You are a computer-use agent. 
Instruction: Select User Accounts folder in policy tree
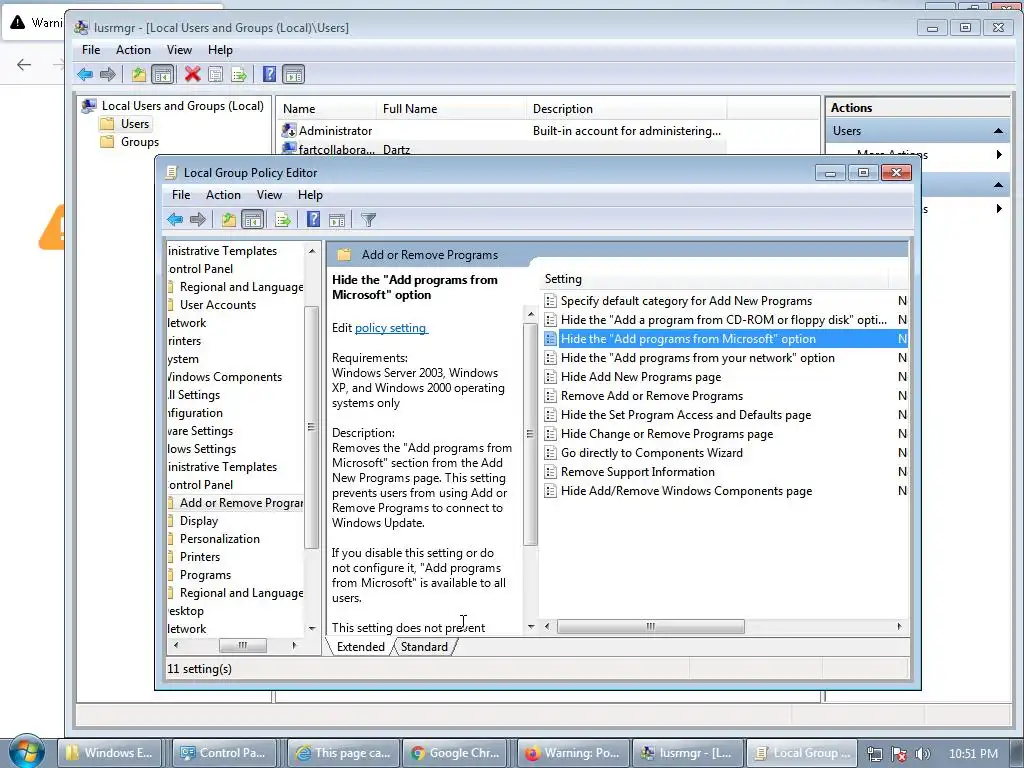tap(217, 305)
